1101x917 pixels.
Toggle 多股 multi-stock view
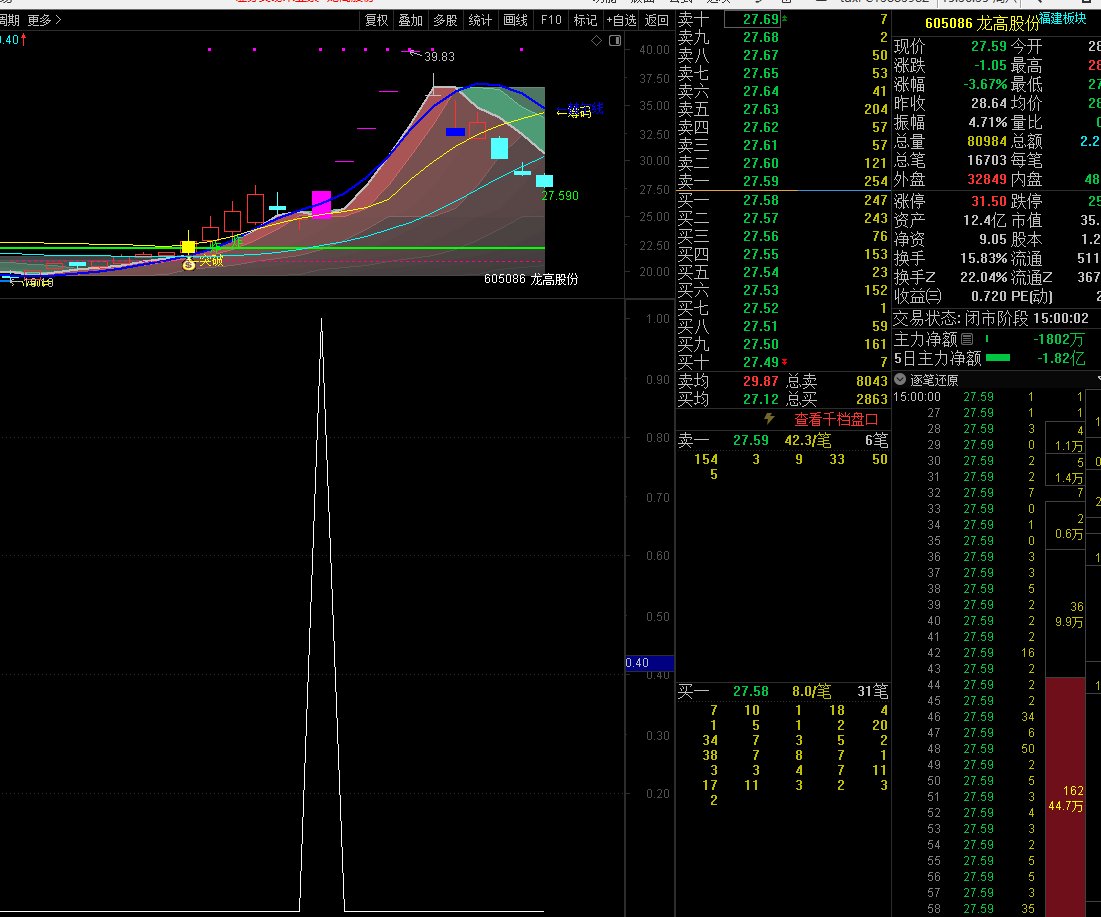coord(445,19)
